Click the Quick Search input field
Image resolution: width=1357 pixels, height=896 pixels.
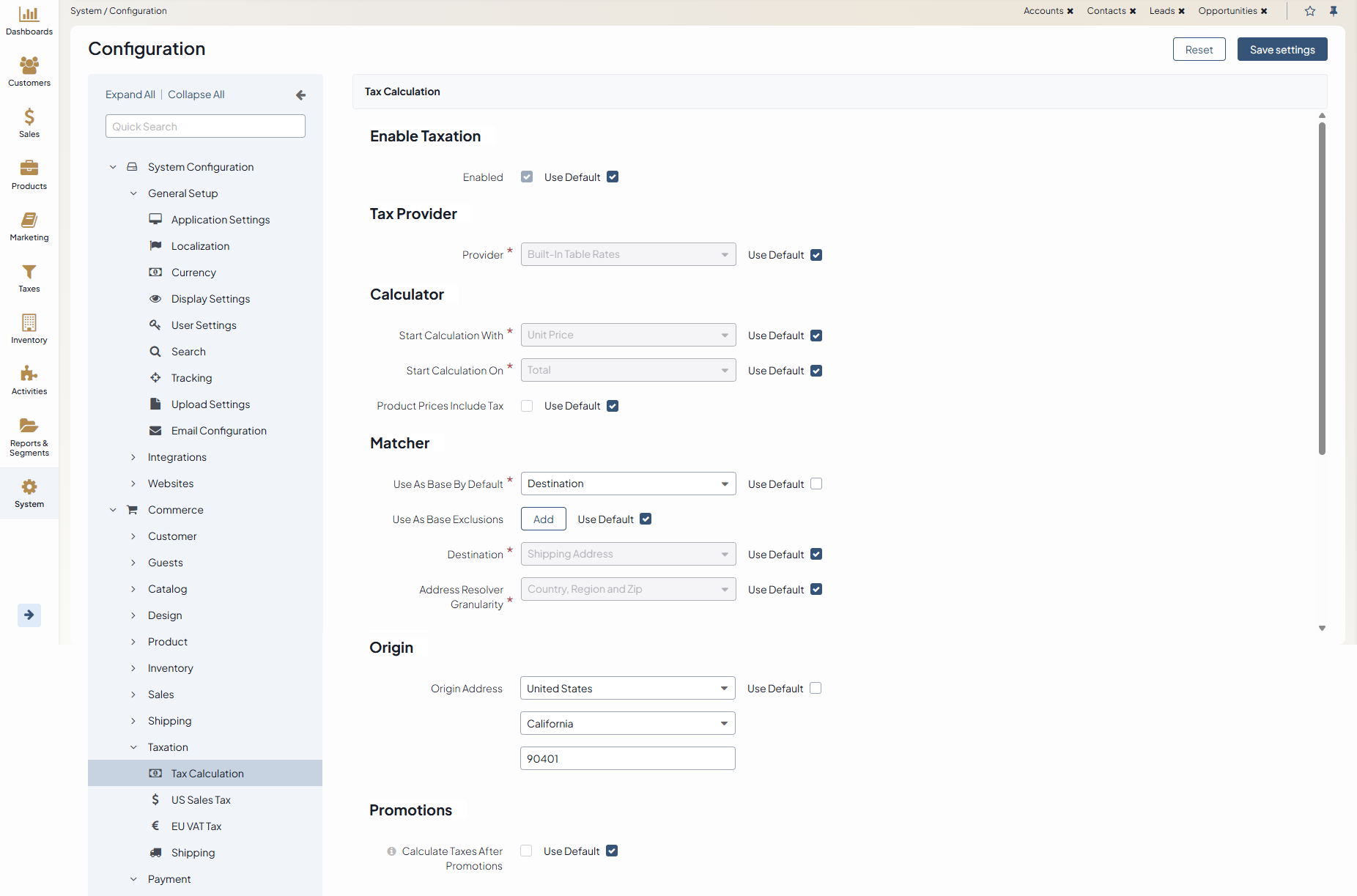(205, 127)
